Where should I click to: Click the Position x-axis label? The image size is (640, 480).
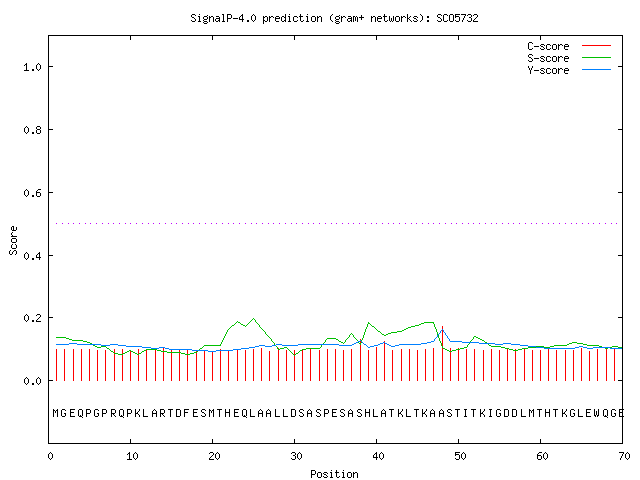(334, 474)
